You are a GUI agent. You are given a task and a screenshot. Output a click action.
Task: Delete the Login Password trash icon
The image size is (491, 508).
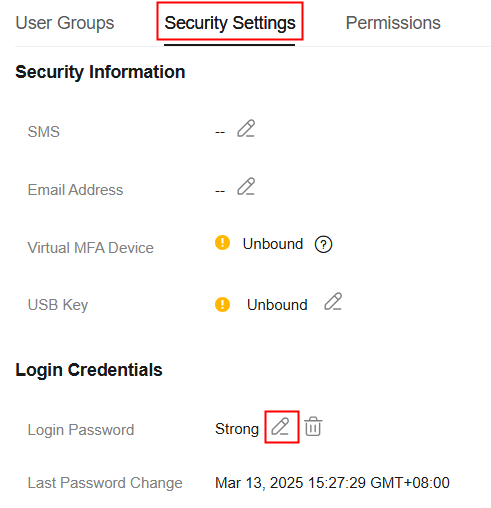click(313, 426)
